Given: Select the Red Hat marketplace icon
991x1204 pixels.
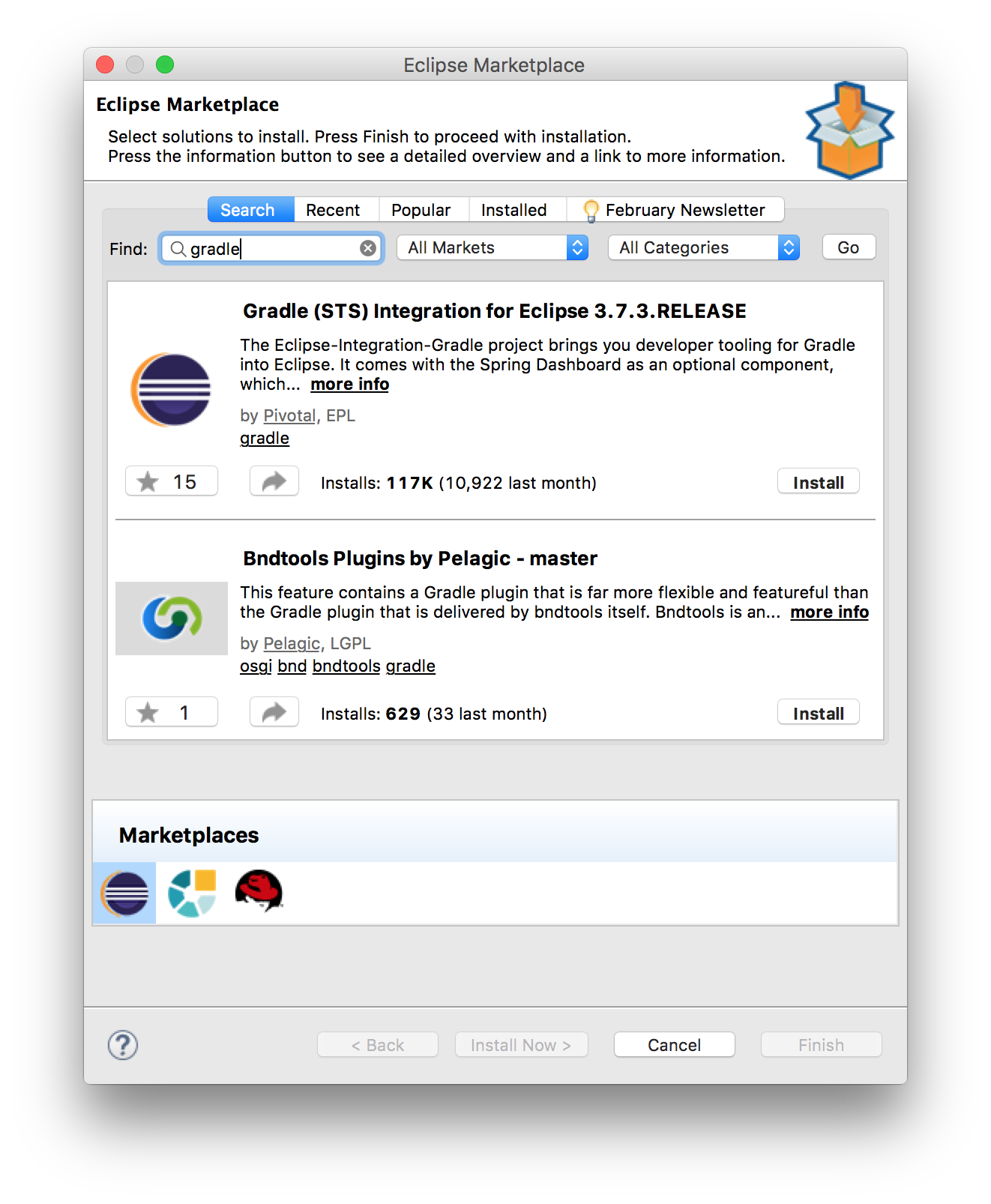Looking at the screenshot, I should [x=259, y=891].
